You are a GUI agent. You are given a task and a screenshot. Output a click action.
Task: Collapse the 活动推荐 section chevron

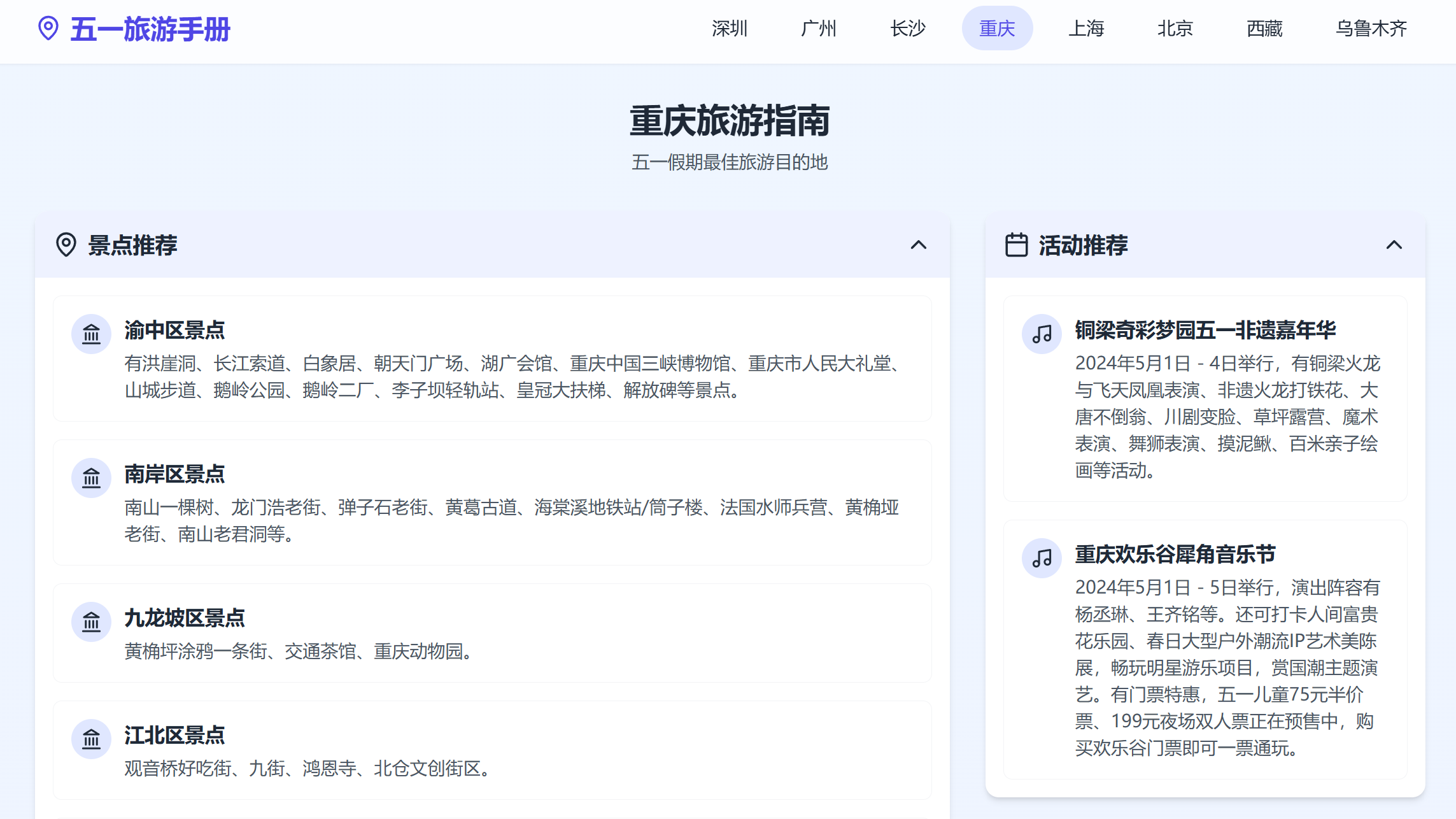click(x=1394, y=245)
